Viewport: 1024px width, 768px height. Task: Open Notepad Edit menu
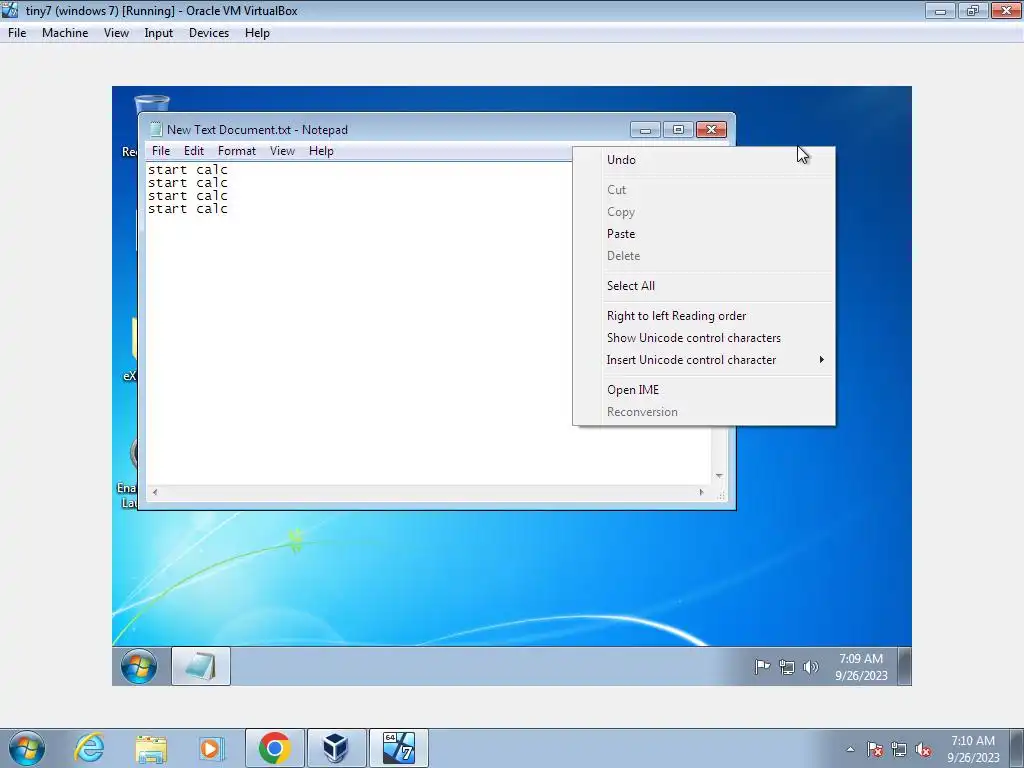[x=194, y=151]
